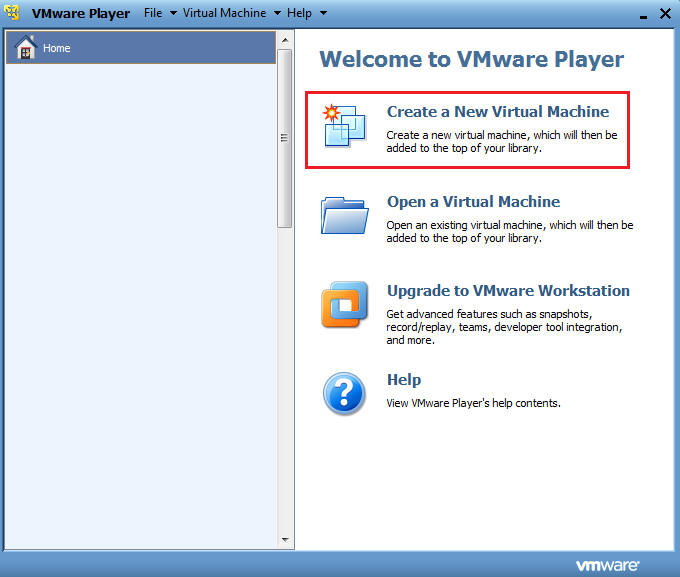Viewport: 680px width, 577px height.
Task: Click the Create a New Virtual Machine link
Action: (498, 111)
